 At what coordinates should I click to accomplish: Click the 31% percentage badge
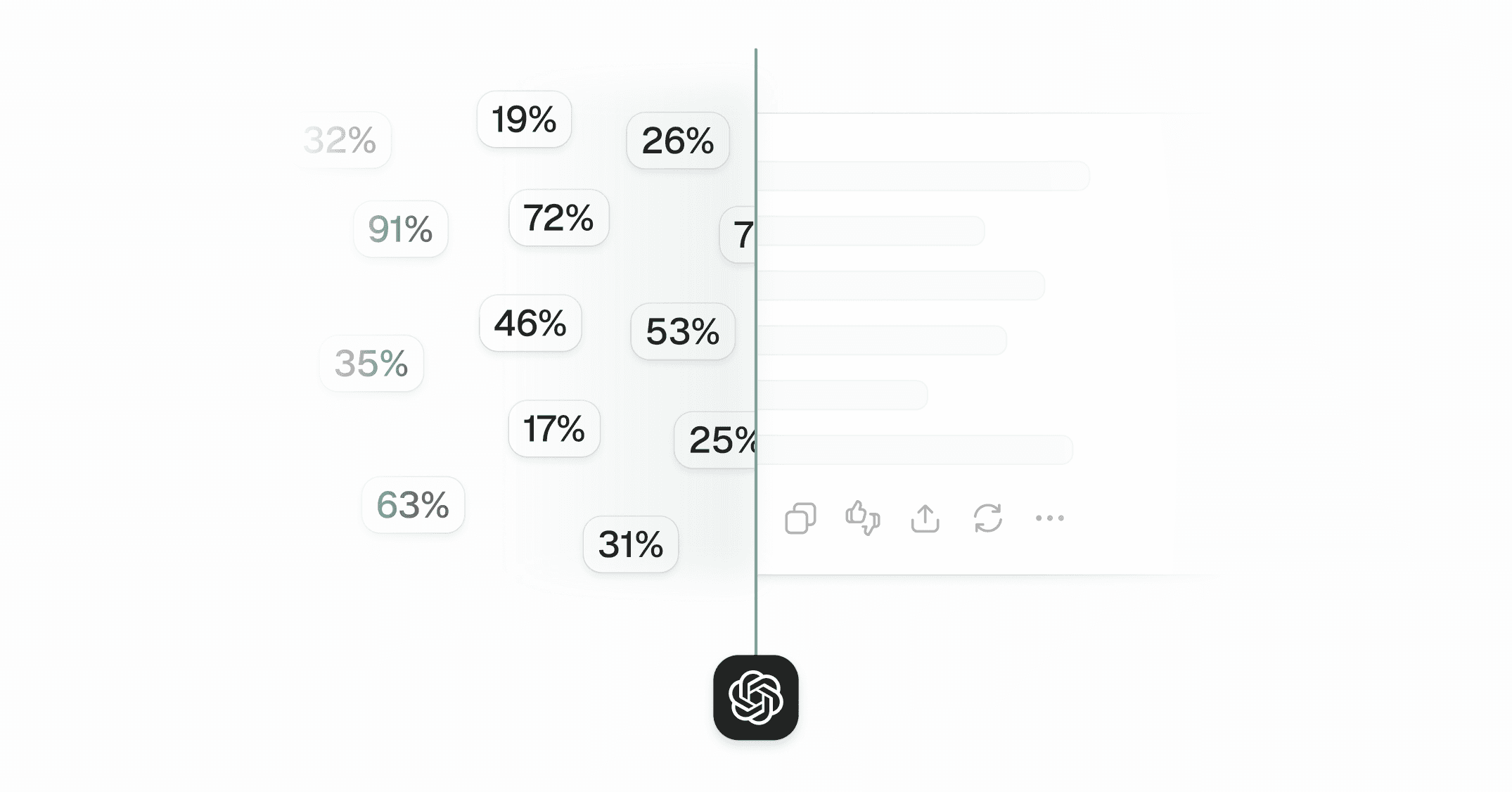[x=631, y=544]
